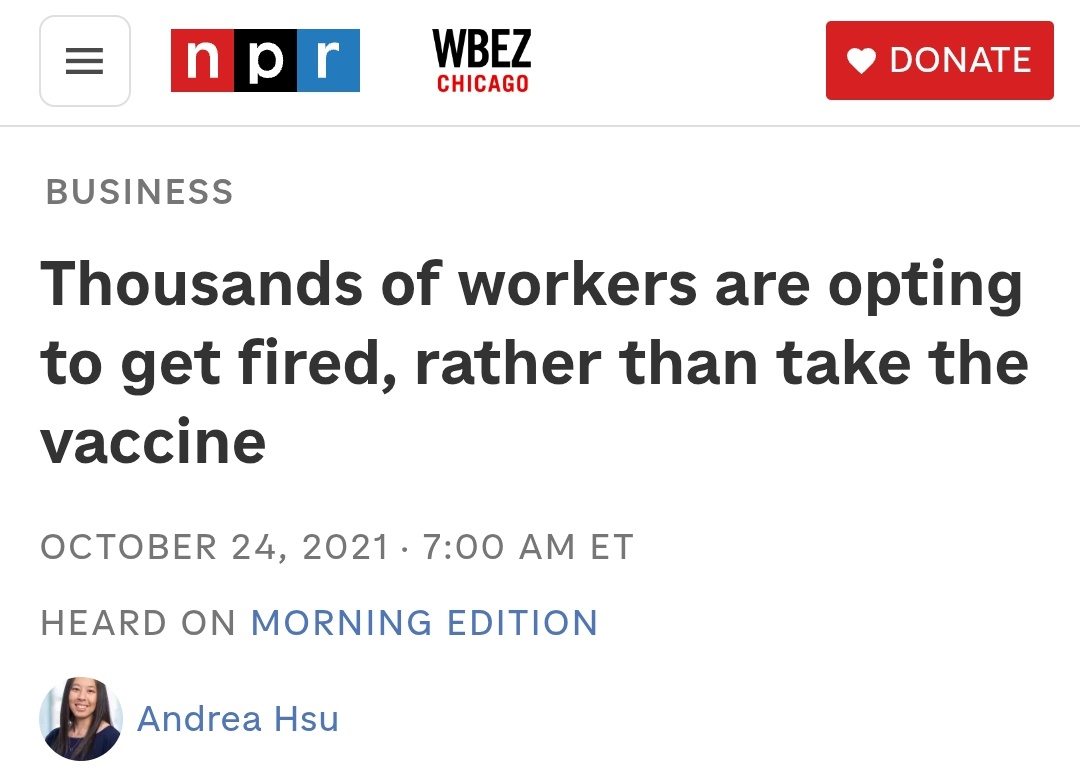Click the word 'vaccine' in the headline
1080x774 pixels.
point(153,442)
